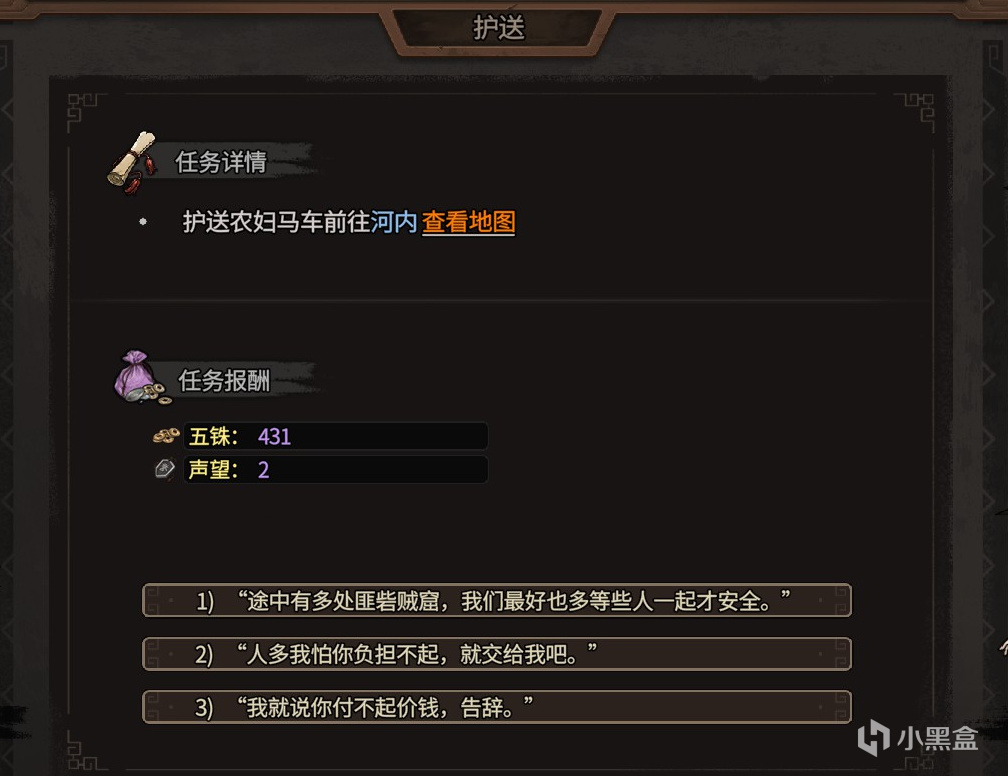Choose option 3 "告辞" to decline

497,707
